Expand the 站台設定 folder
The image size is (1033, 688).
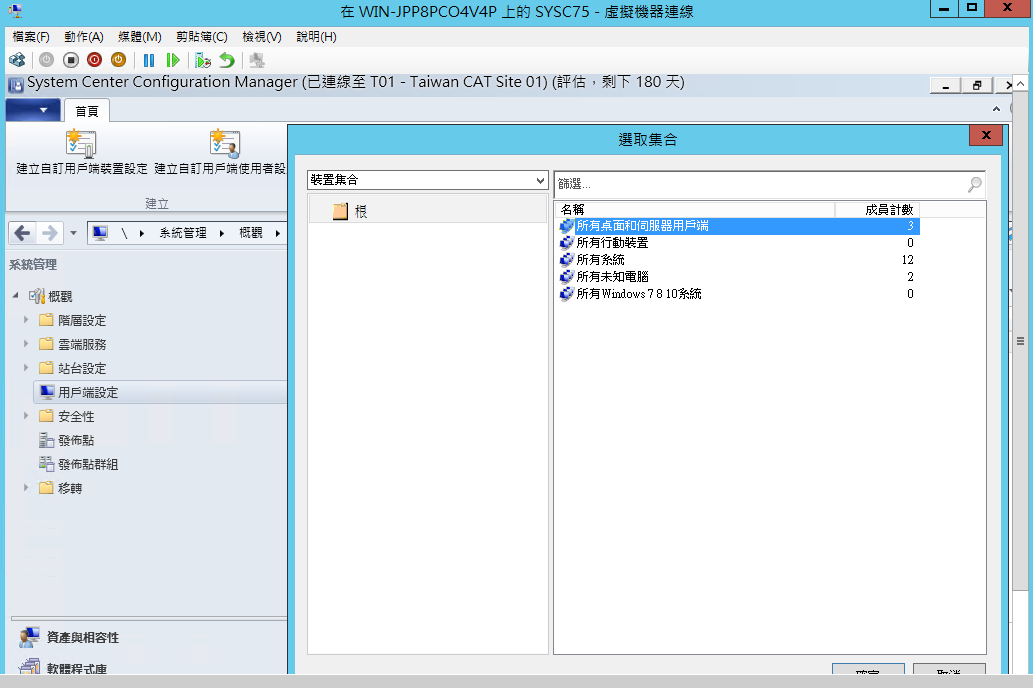click(26, 368)
